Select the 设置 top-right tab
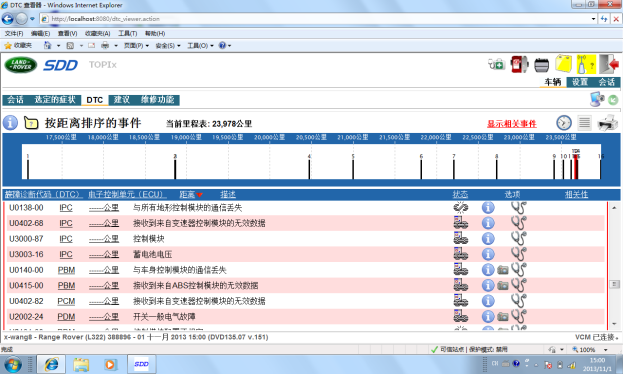 [580, 82]
